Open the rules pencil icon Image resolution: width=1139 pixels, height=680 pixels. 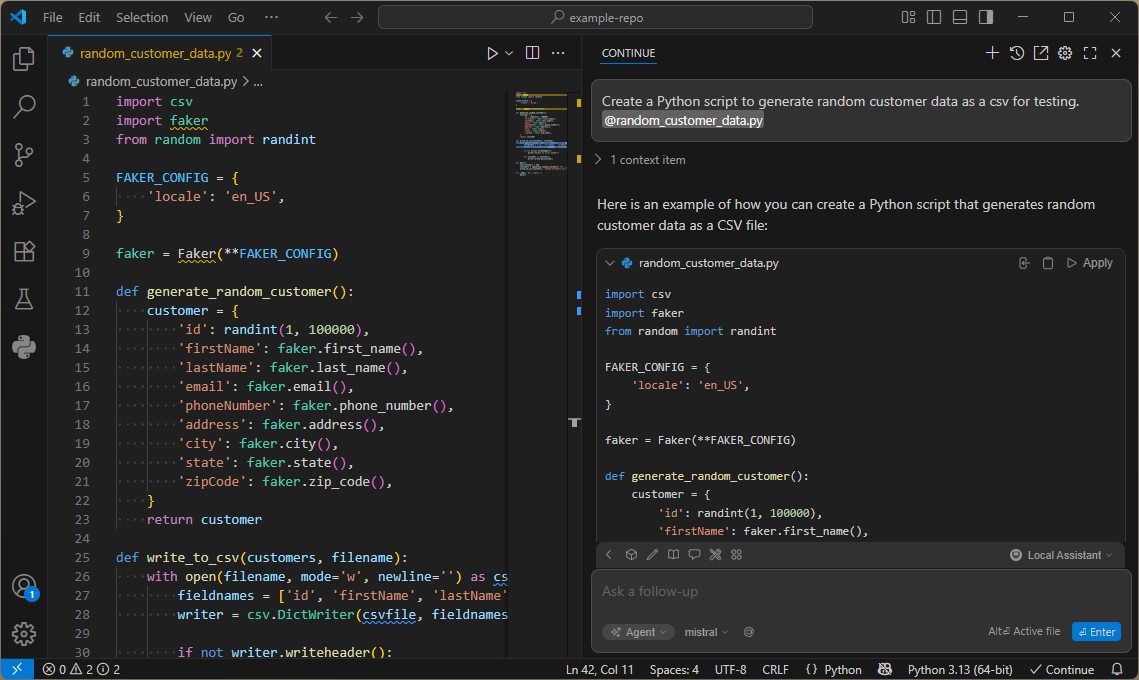point(652,554)
